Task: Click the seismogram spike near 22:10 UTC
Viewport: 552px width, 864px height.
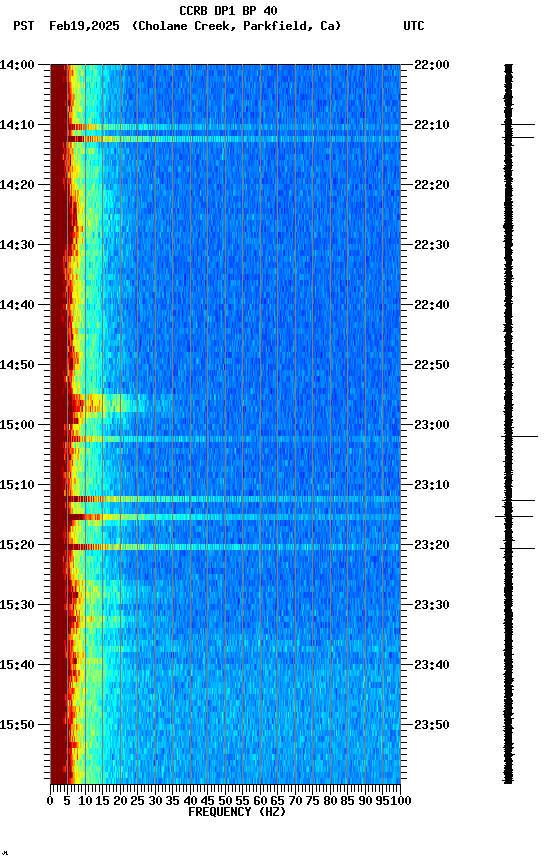Action: [518, 125]
